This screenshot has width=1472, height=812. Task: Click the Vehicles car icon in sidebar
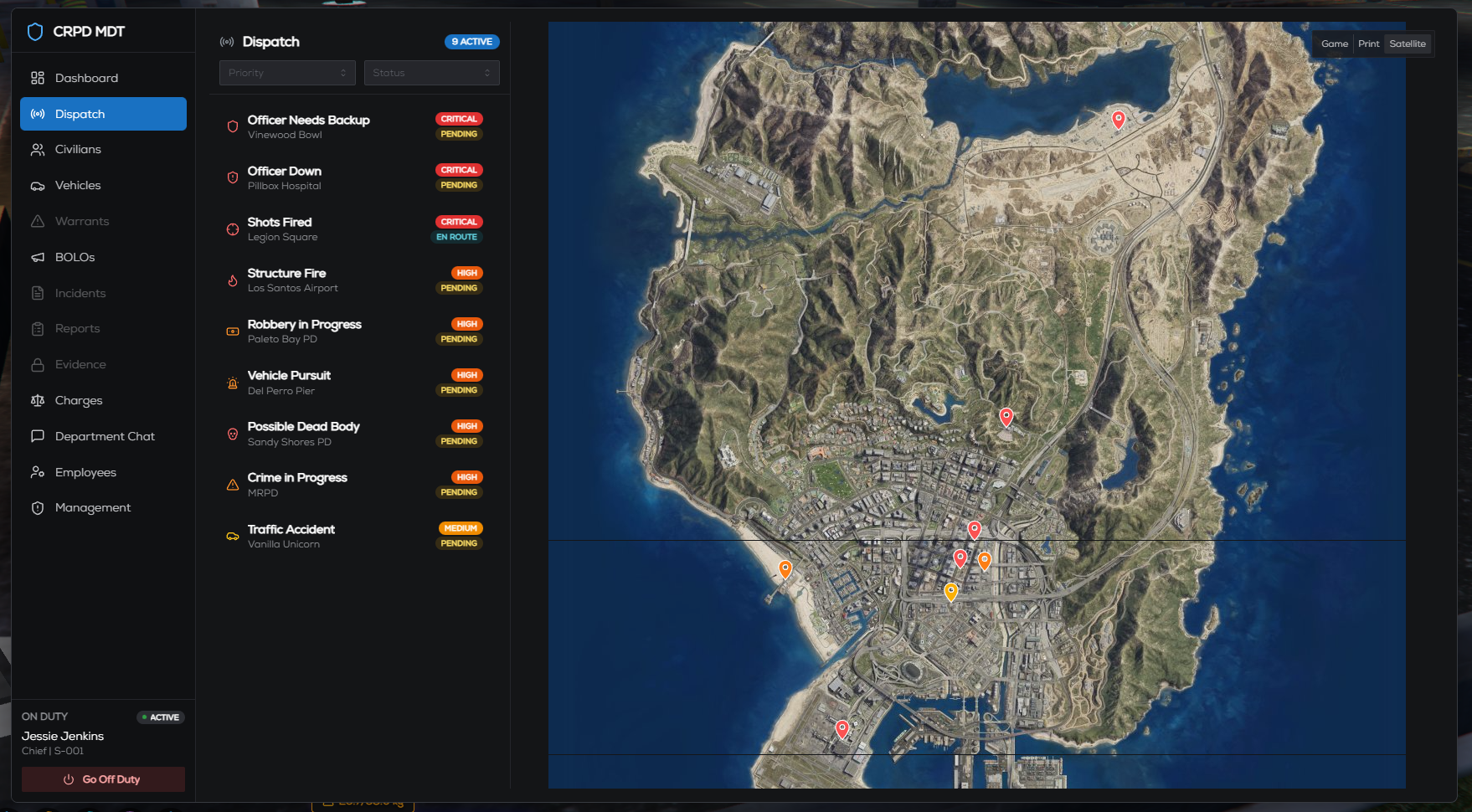[x=38, y=185]
